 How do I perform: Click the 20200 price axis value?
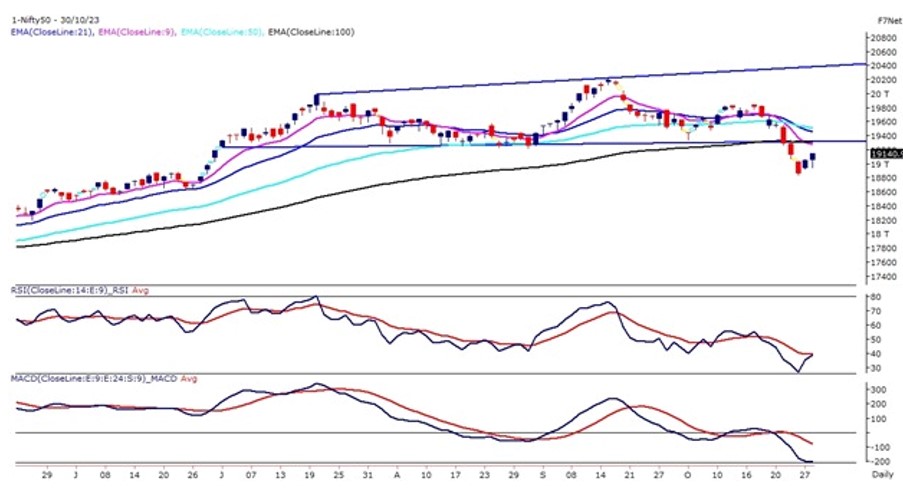(x=883, y=80)
